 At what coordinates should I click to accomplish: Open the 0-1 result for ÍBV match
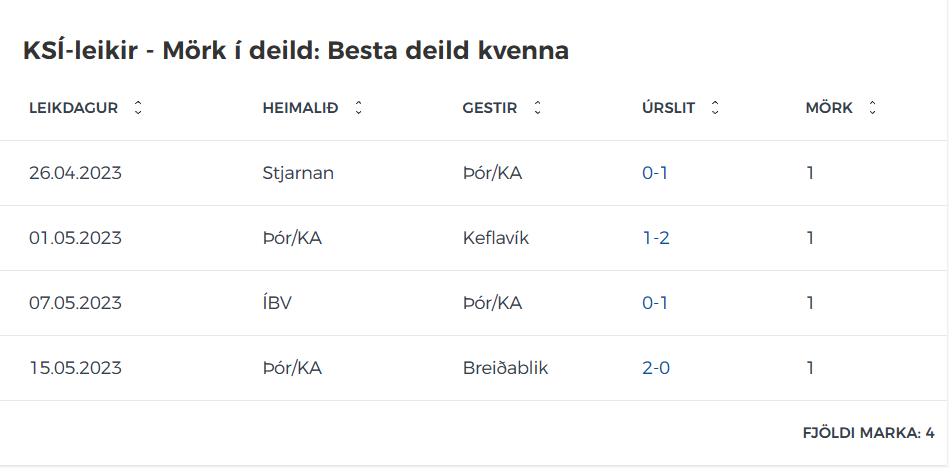pos(655,303)
